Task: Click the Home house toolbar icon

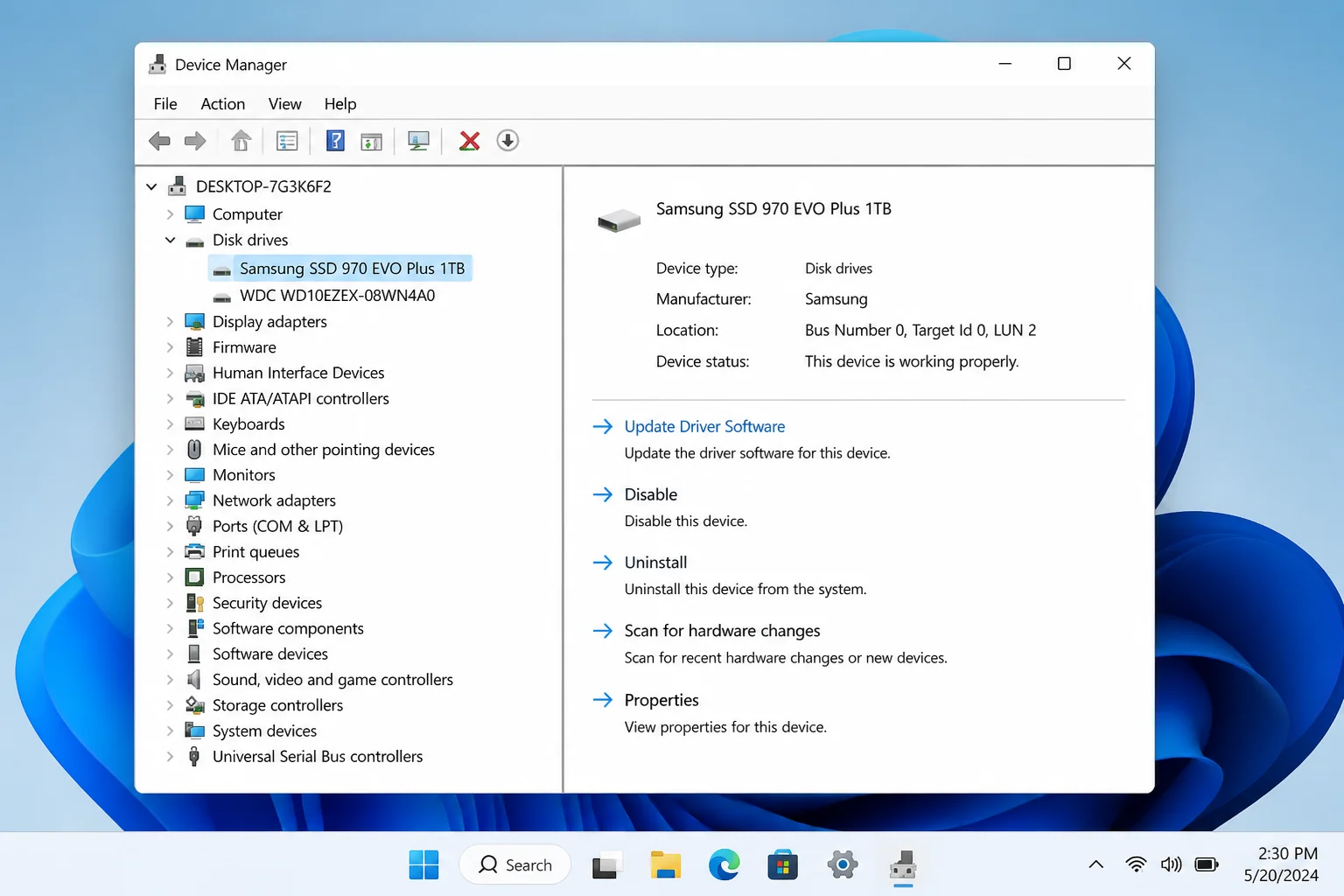Action: pos(241,140)
